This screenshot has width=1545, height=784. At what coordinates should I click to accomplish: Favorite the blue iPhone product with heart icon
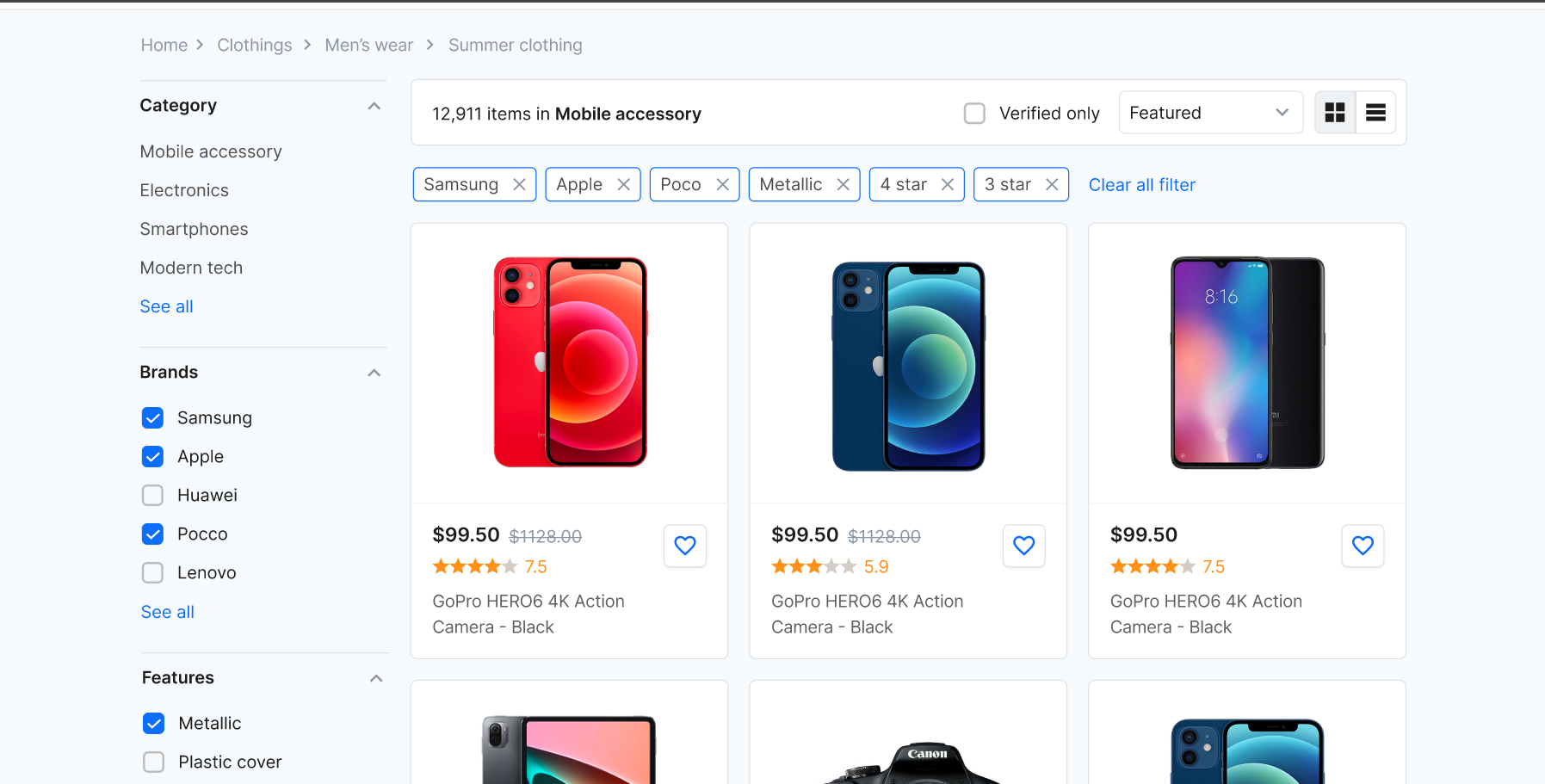[x=1024, y=546]
